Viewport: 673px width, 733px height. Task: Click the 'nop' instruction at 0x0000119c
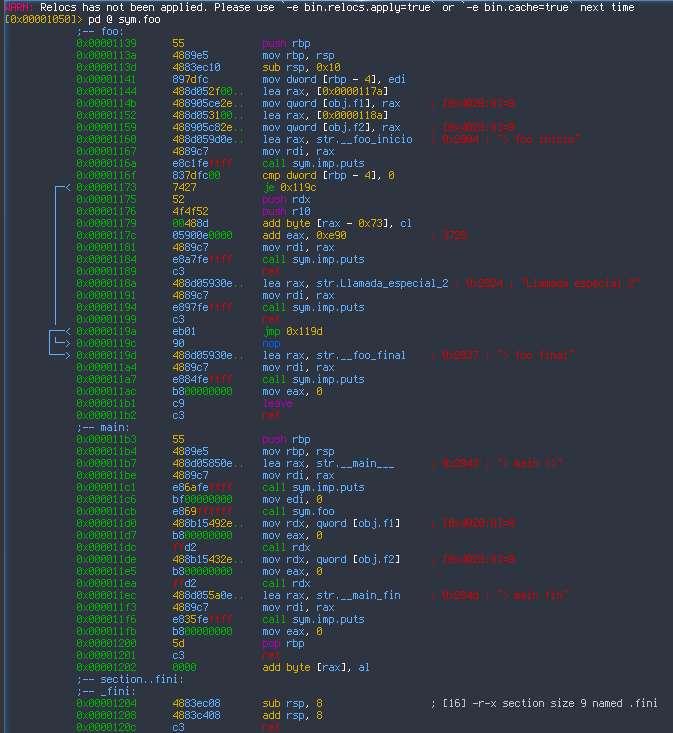point(271,343)
